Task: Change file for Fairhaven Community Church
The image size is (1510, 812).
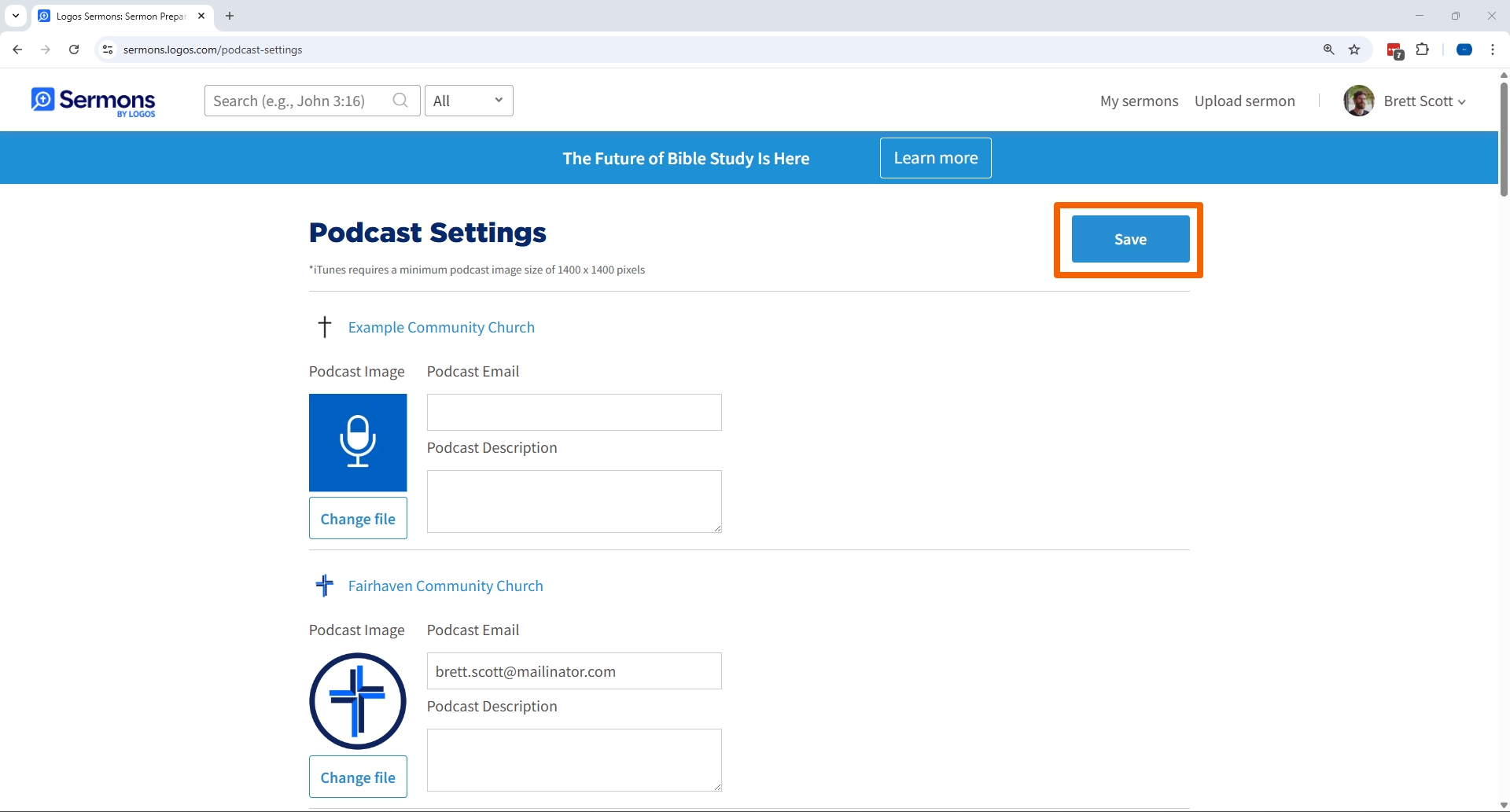Action: [x=358, y=777]
